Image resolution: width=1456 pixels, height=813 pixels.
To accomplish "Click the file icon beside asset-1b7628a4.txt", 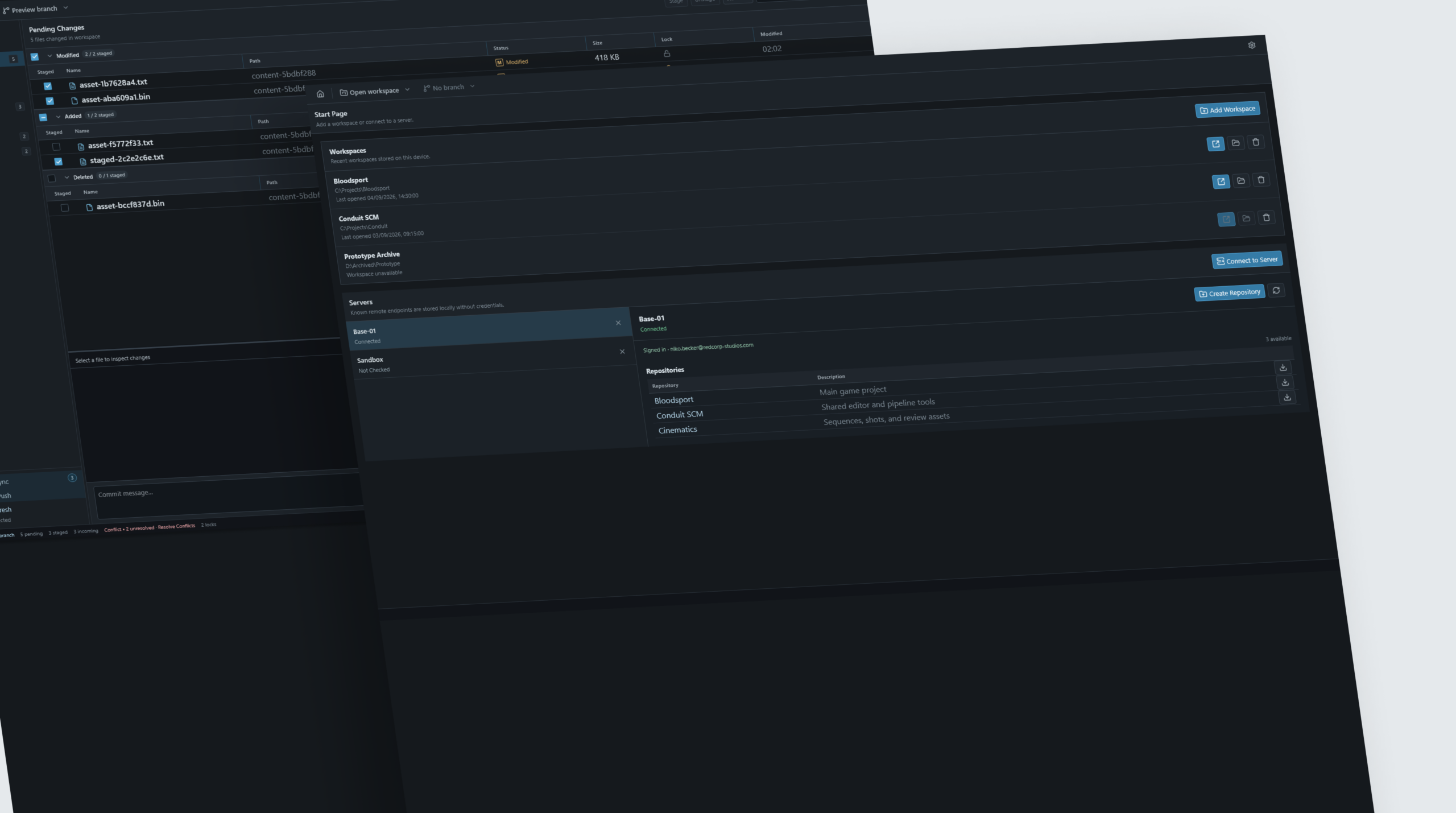I will [x=72, y=86].
